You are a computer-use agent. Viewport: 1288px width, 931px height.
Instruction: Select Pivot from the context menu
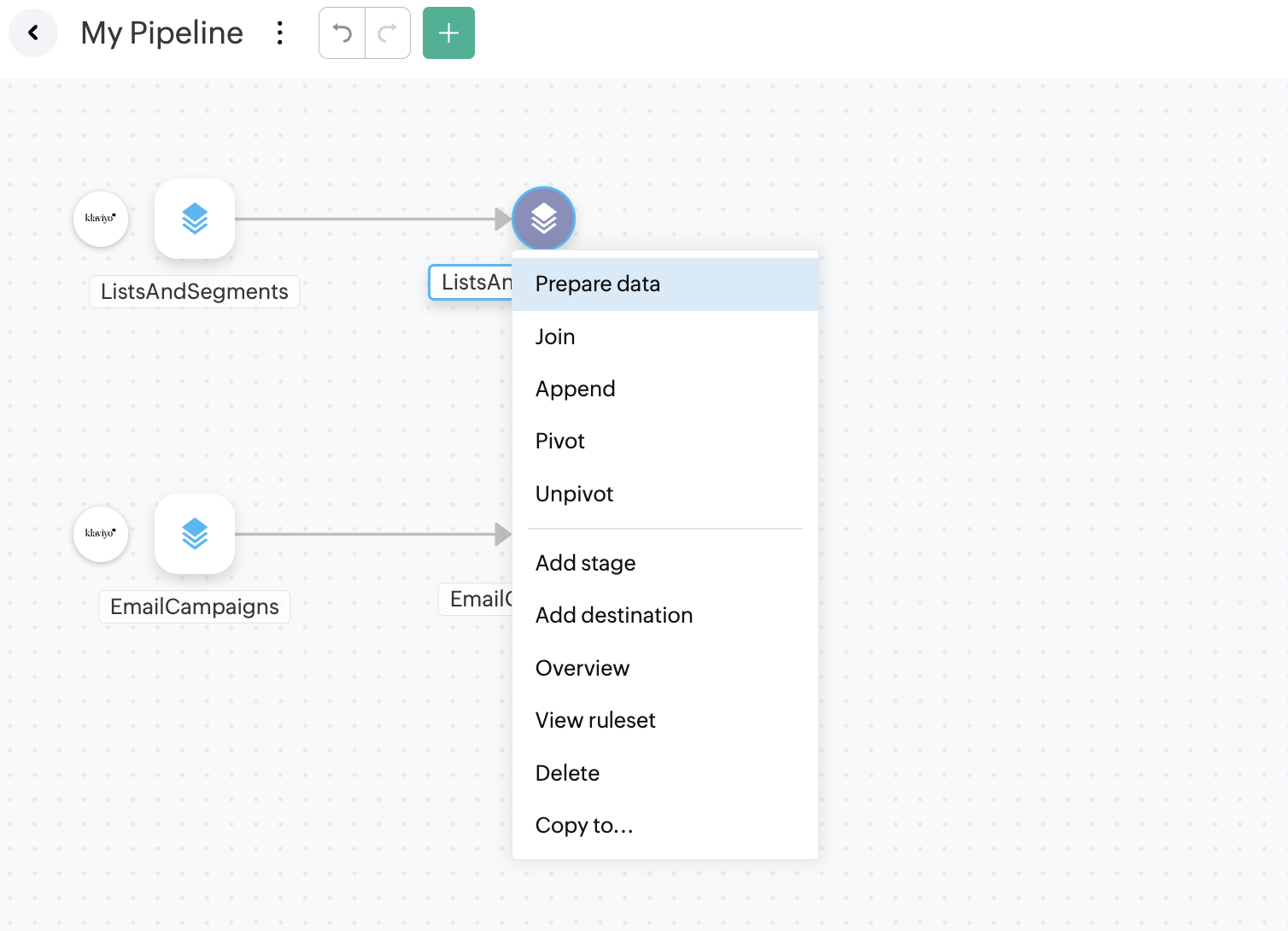pyautogui.click(x=560, y=442)
